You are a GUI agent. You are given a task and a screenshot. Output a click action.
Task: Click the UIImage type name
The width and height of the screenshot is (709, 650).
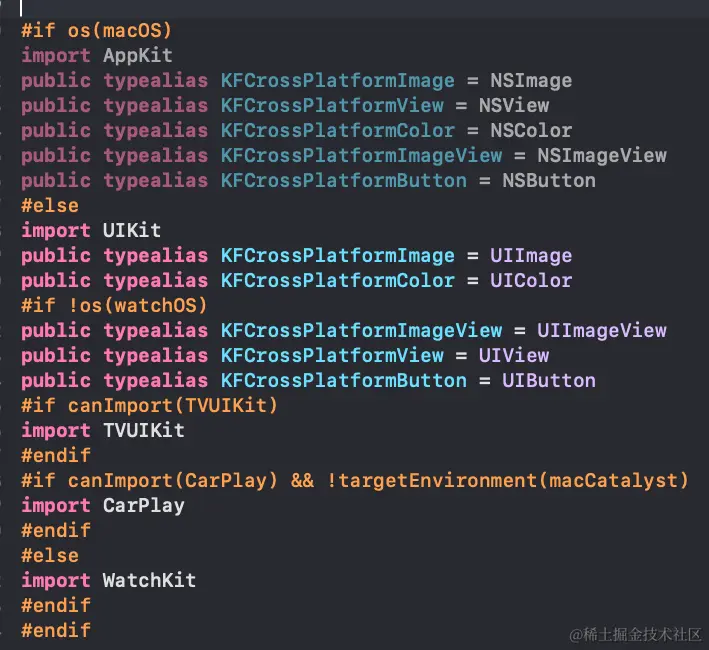pos(530,256)
